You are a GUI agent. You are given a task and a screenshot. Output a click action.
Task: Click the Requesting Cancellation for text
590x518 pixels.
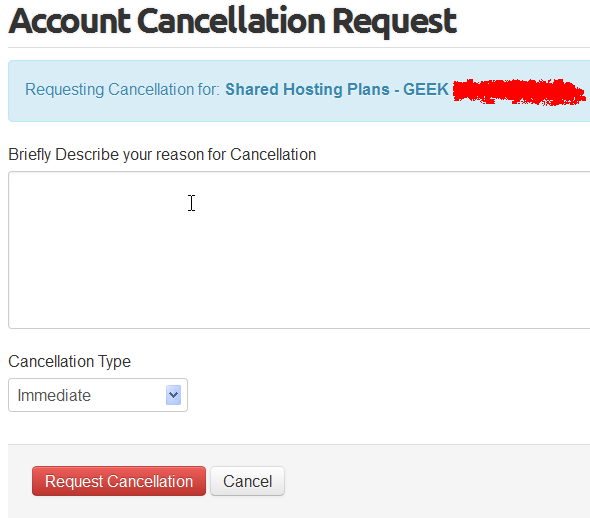click(x=122, y=90)
